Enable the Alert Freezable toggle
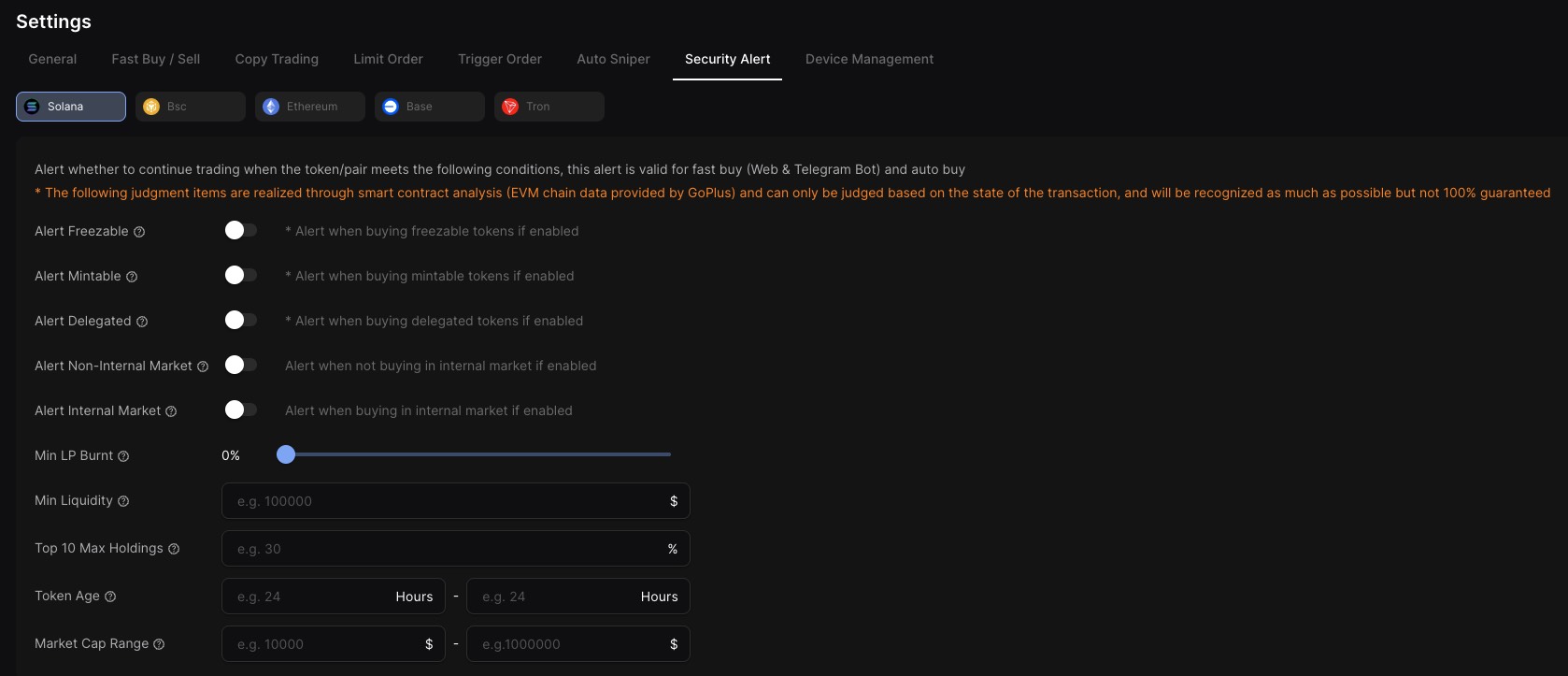 240,230
